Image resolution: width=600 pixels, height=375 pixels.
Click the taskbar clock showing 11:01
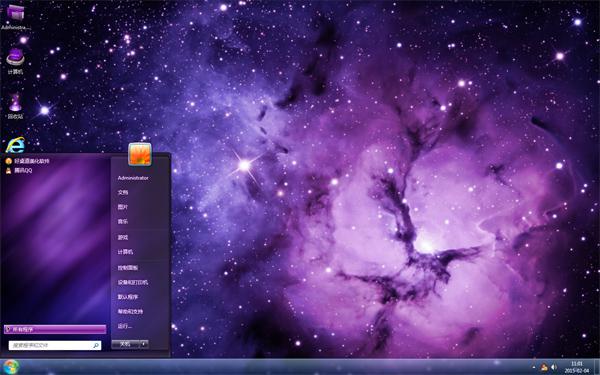[576, 367]
